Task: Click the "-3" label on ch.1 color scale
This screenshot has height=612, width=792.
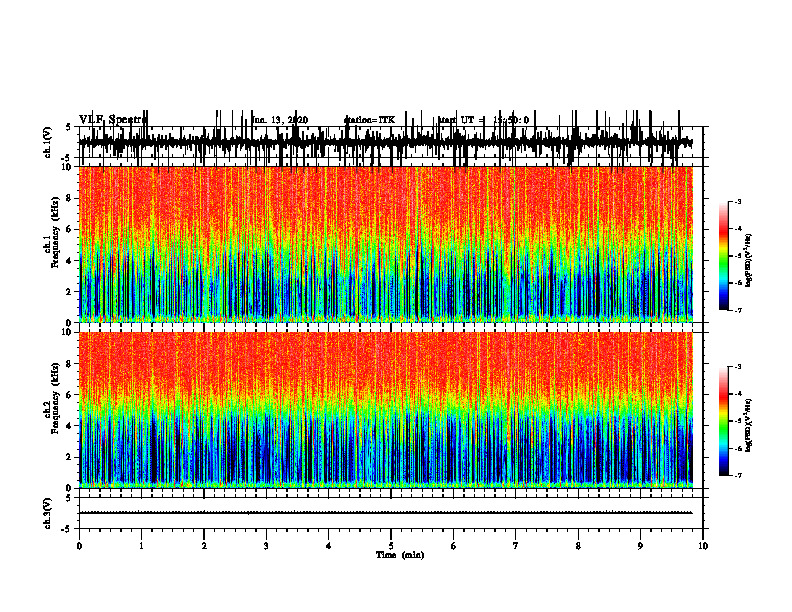Action: click(738, 201)
